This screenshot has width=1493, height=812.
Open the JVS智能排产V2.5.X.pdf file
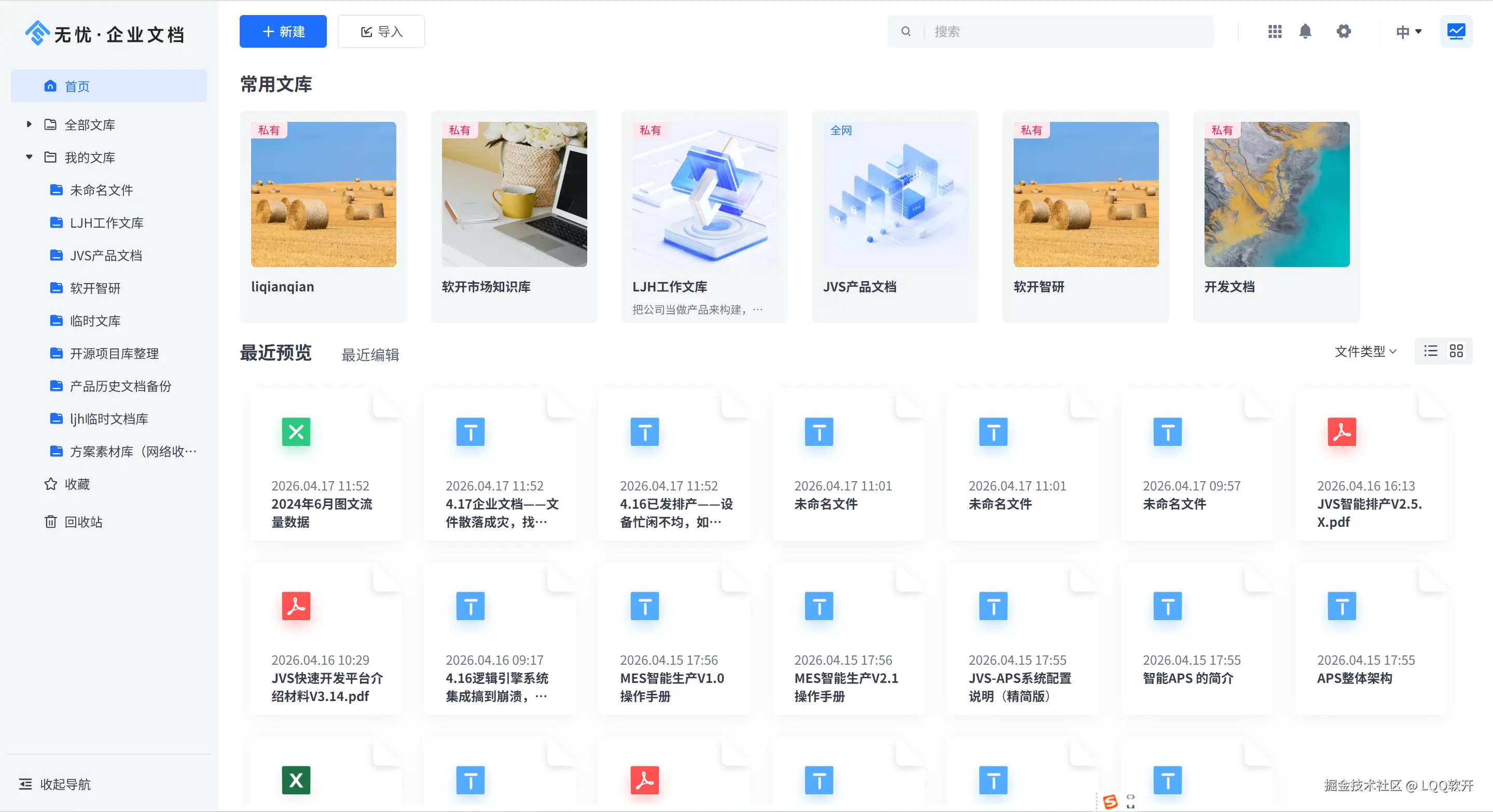point(1371,467)
